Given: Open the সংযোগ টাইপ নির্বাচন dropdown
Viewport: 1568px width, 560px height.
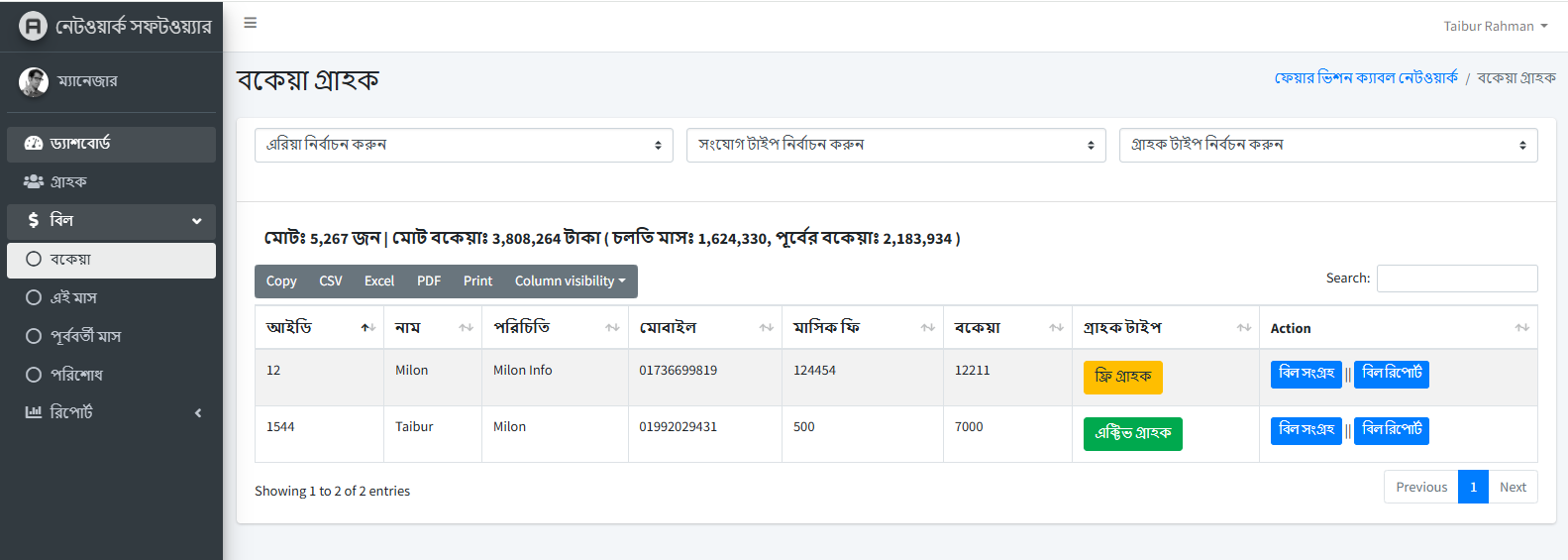Looking at the screenshot, I should click(x=895, y=145).
